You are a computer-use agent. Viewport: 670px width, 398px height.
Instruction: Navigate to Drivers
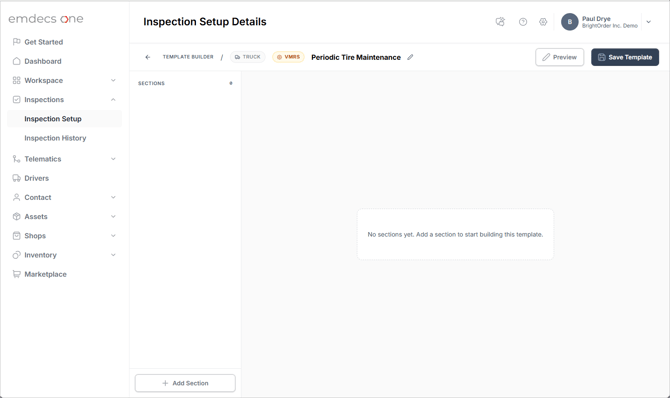pyautogui.click(x=37, y=178)
